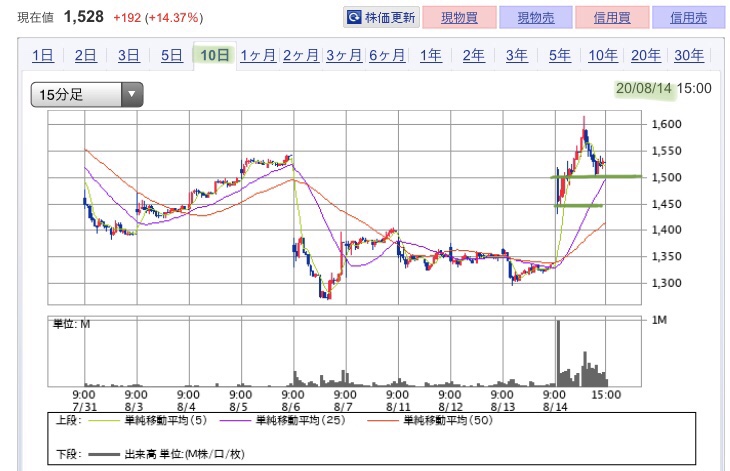Screen dimensions: 730x471
Task: Select the 5日 chart period
Action: (172, 55)
